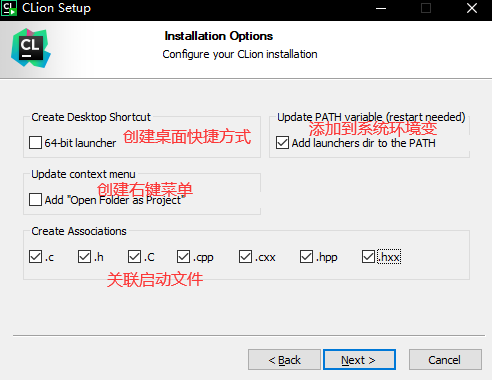Click the Next > button
The image size is (492, 380).
tap(359, 360)
